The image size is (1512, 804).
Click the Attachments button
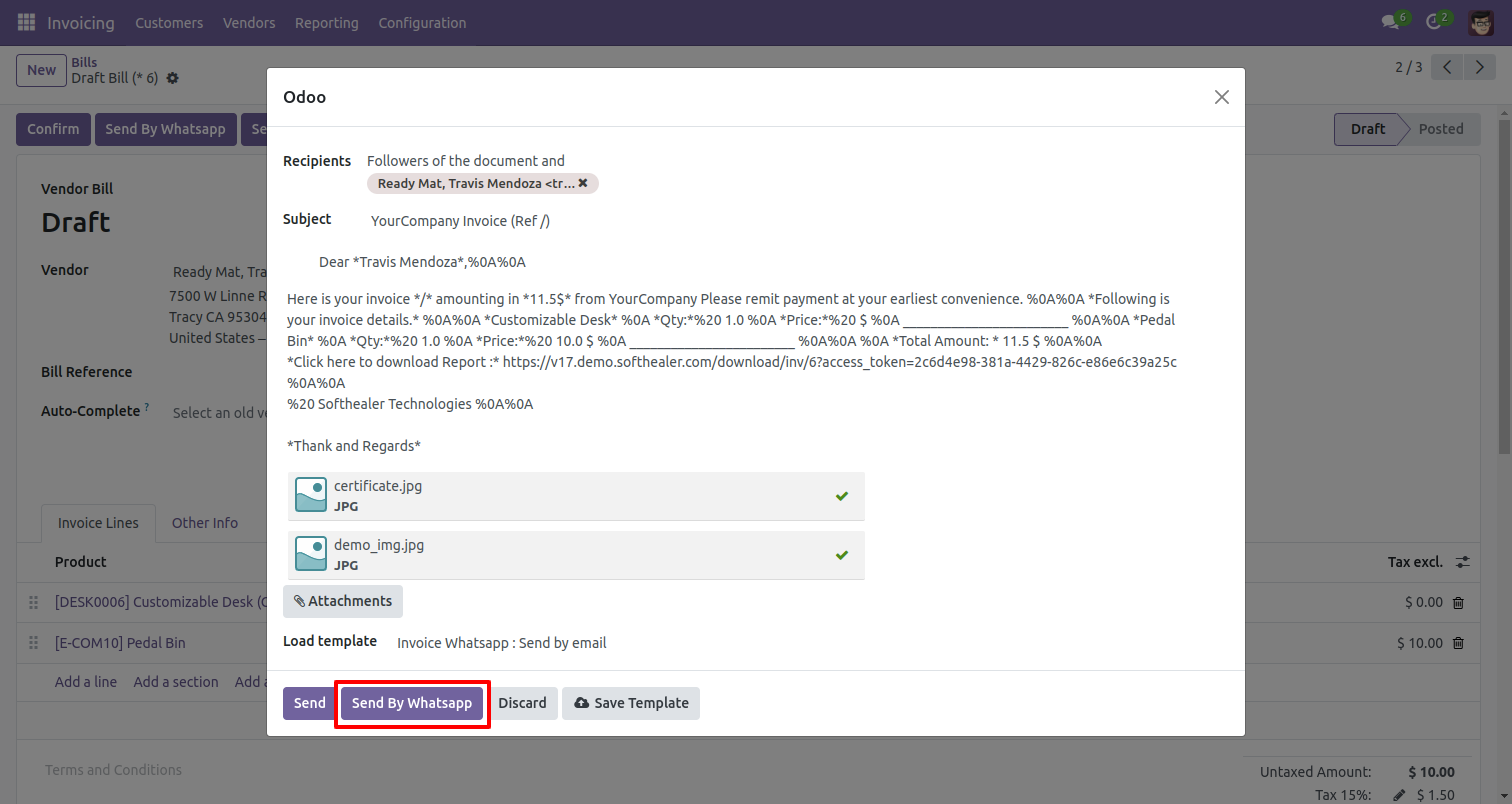[x=343, y=601]
